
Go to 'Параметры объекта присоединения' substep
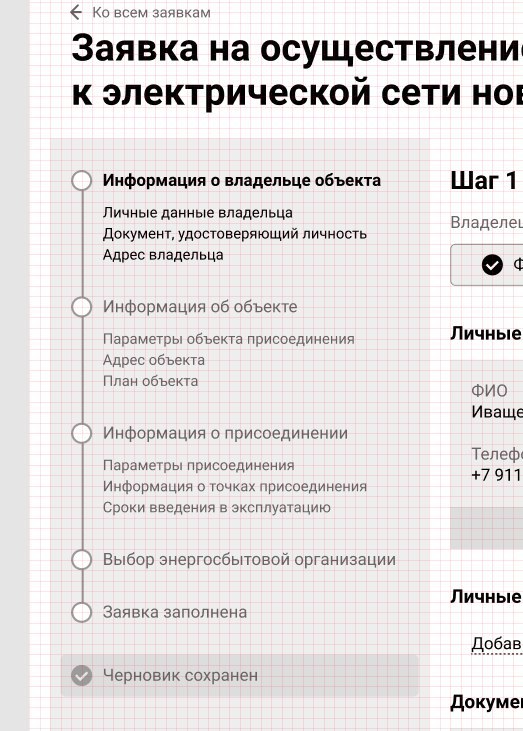[x=228, y=339]
